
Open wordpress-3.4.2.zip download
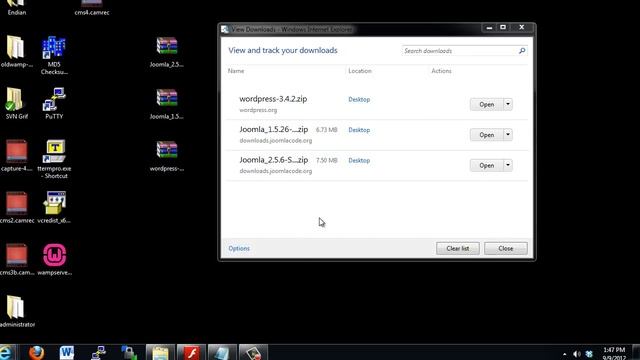[487, 104]
